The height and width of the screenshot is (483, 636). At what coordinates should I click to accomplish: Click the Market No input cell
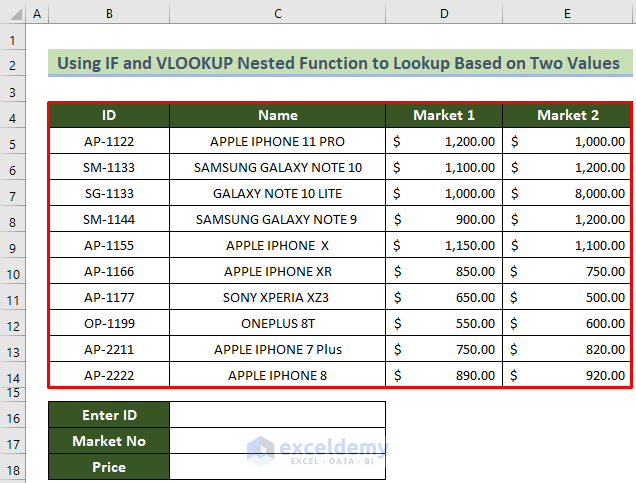coord(277,441)
